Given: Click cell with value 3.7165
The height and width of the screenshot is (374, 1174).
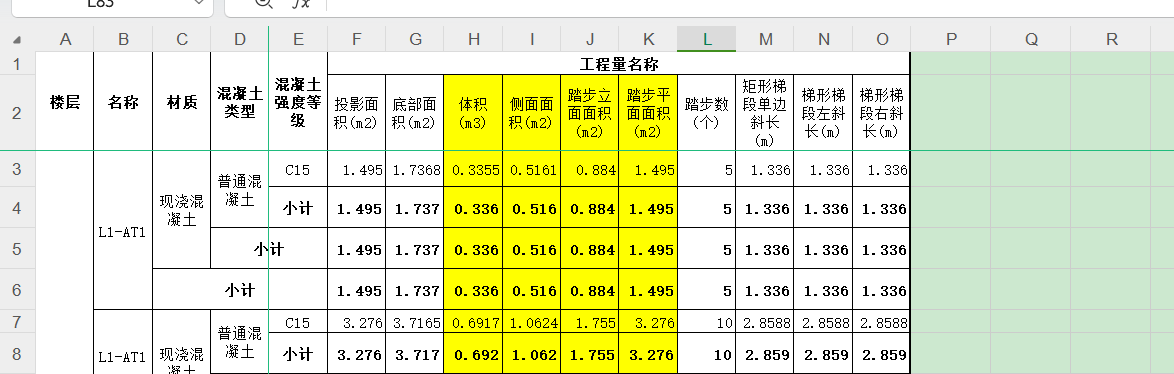Looking at the screenshot, I should (x=416, y=322).
